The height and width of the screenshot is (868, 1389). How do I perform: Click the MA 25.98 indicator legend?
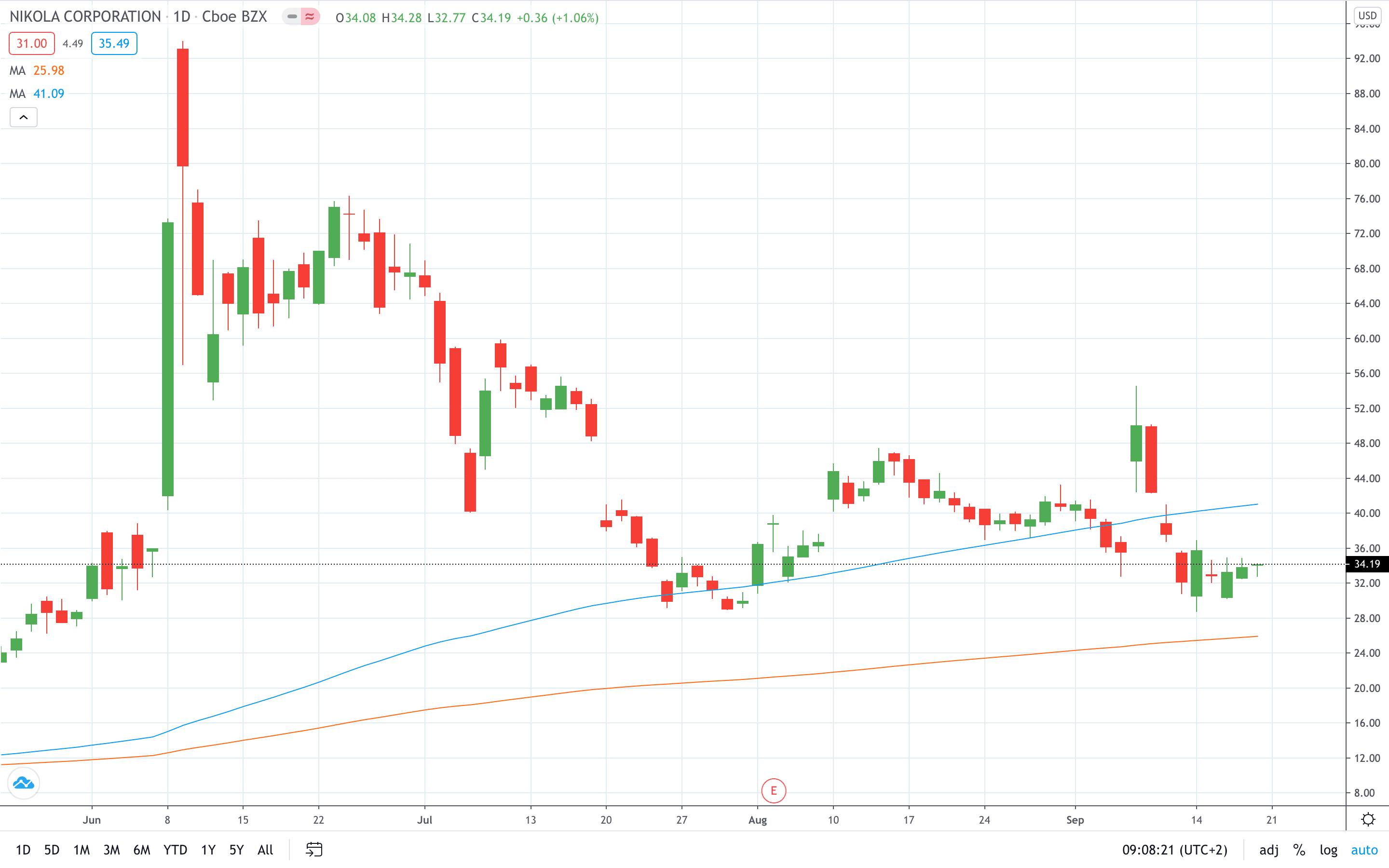click(37, 70)
